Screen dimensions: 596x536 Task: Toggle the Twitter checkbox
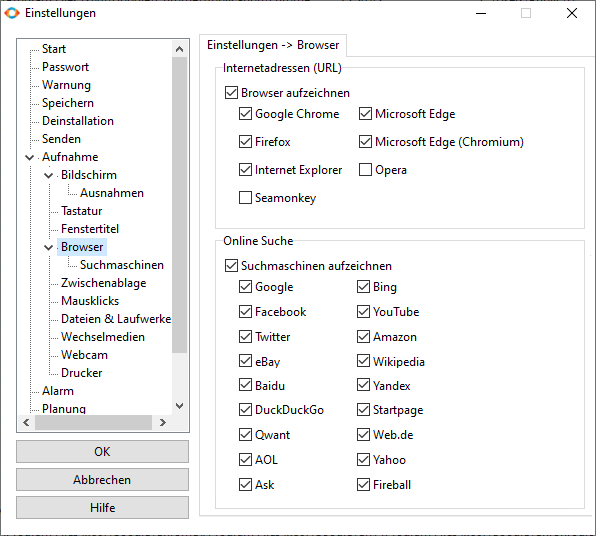(245, 336)
